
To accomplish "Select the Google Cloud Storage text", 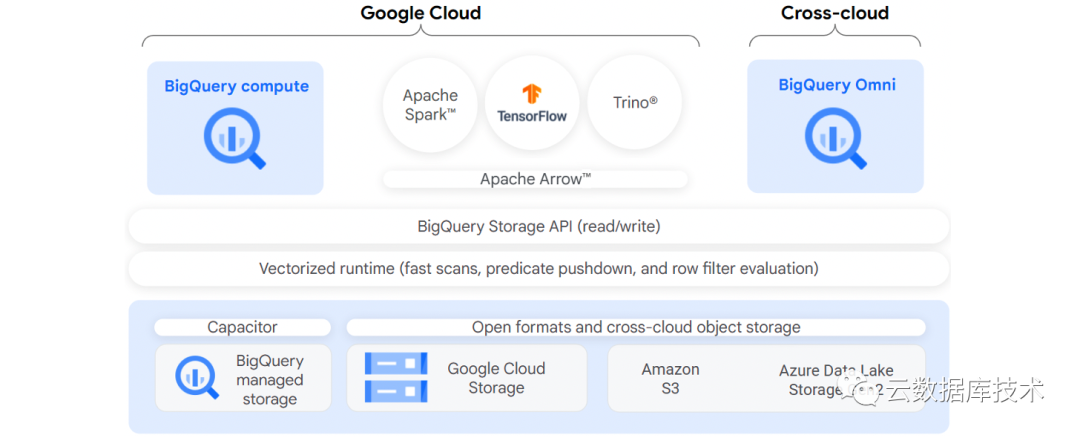I will tap(496, 378).
